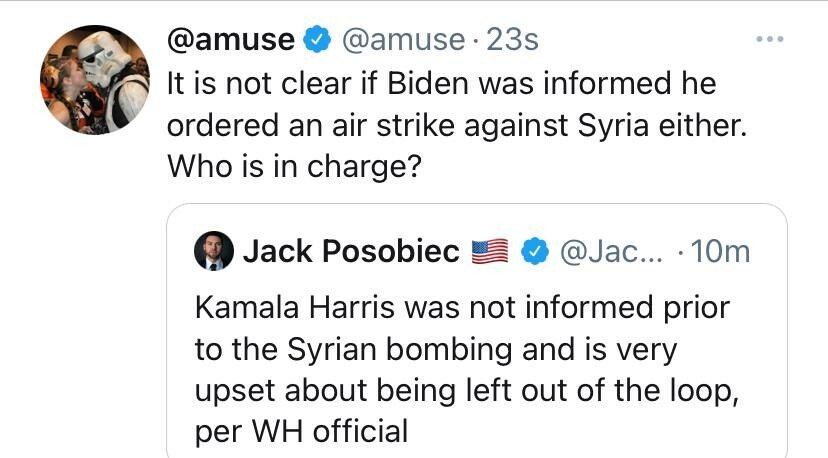Click the gray @amuse handle
828x458 pixels.
click(x=404, y=40)
